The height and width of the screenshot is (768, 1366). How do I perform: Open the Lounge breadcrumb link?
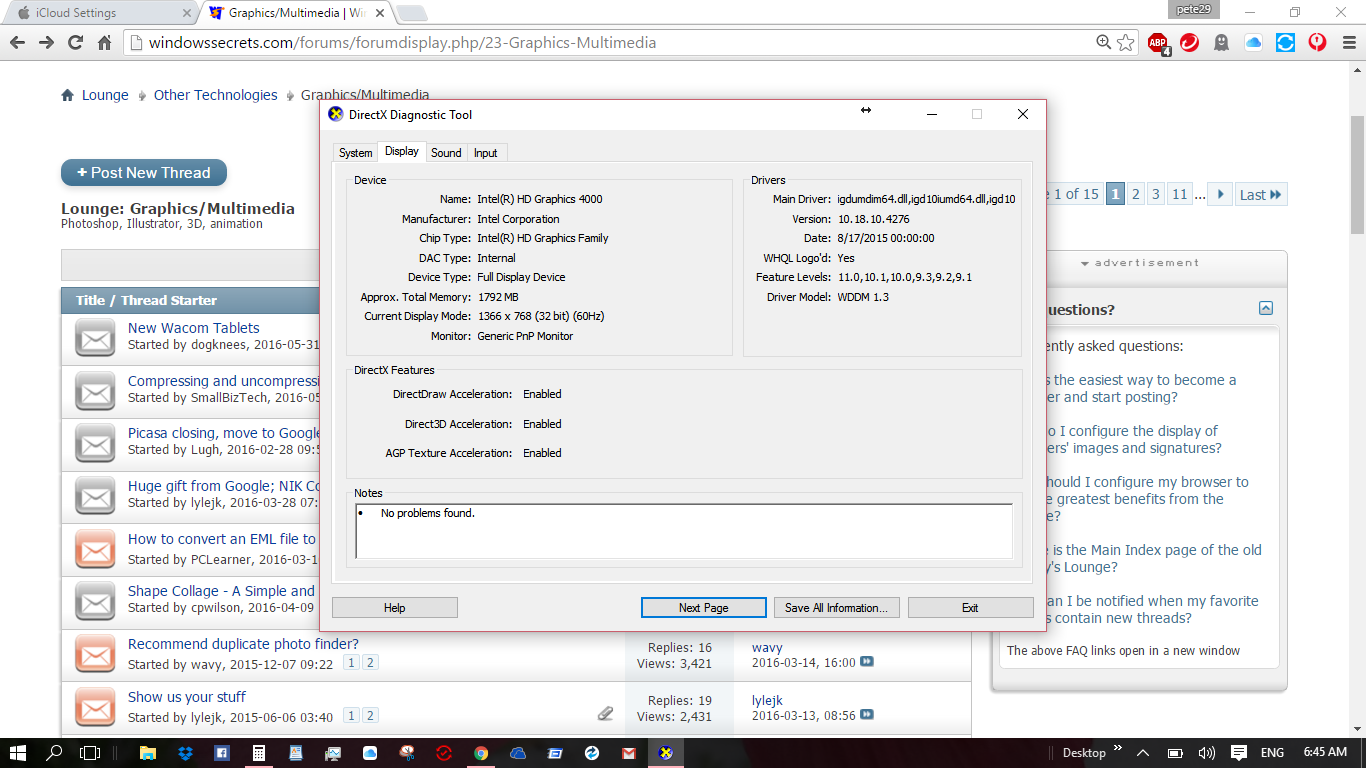click(x=105, y=96)
